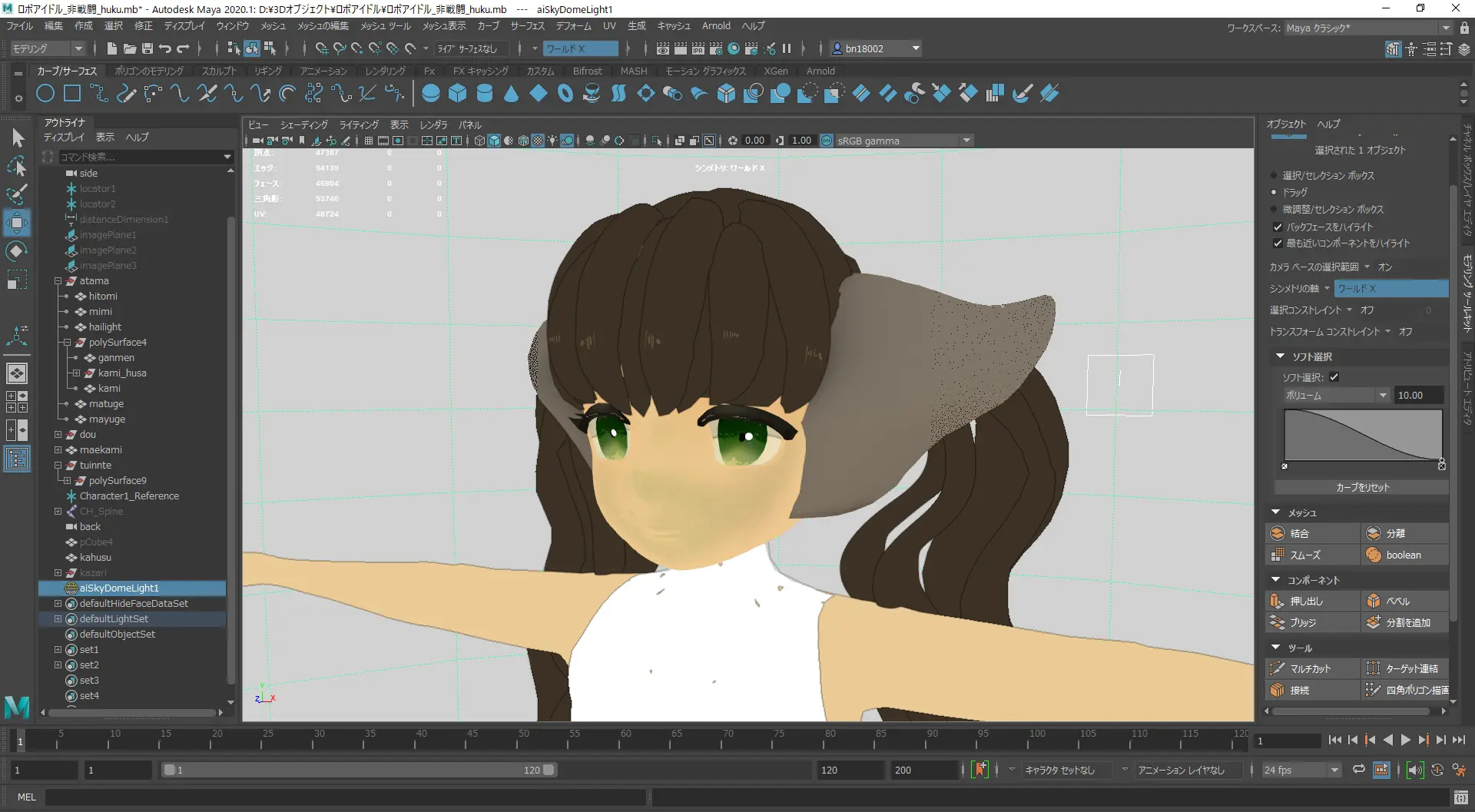Click the Reset Curve button
The image size is (1475, 812).
pos(1361,487)
